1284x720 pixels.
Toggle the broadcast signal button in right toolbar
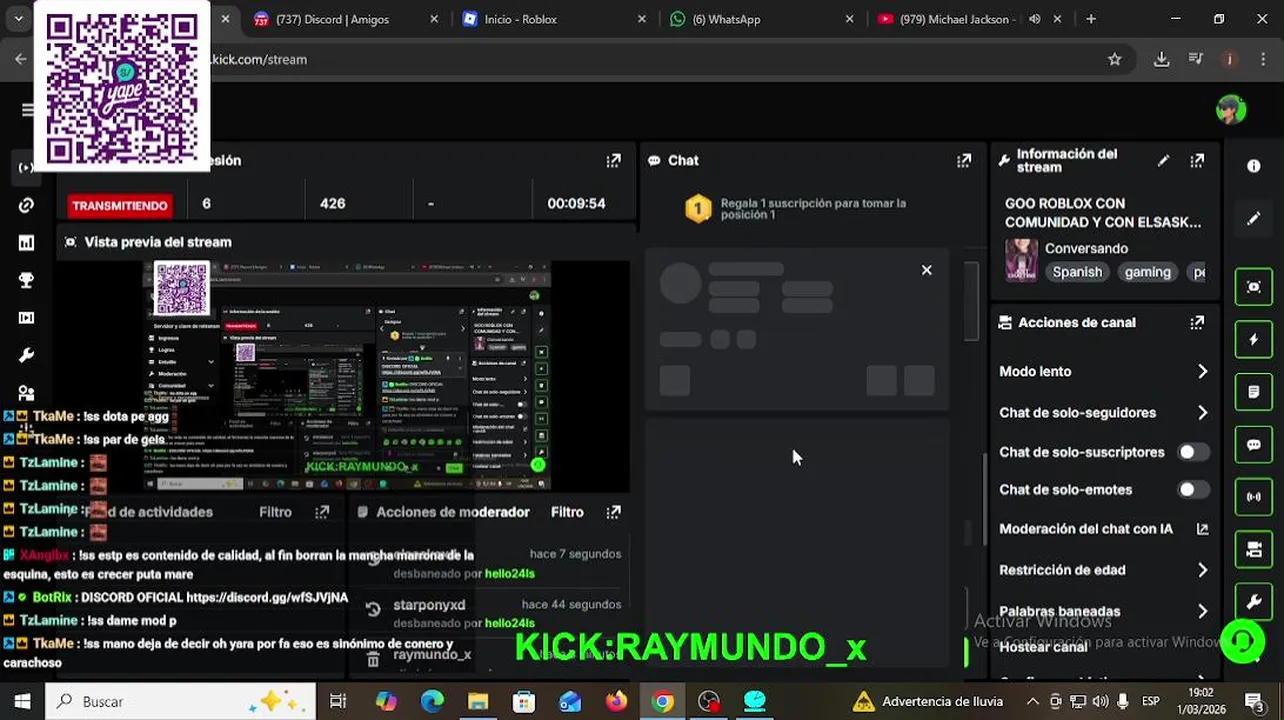(x=1254, y=497)
